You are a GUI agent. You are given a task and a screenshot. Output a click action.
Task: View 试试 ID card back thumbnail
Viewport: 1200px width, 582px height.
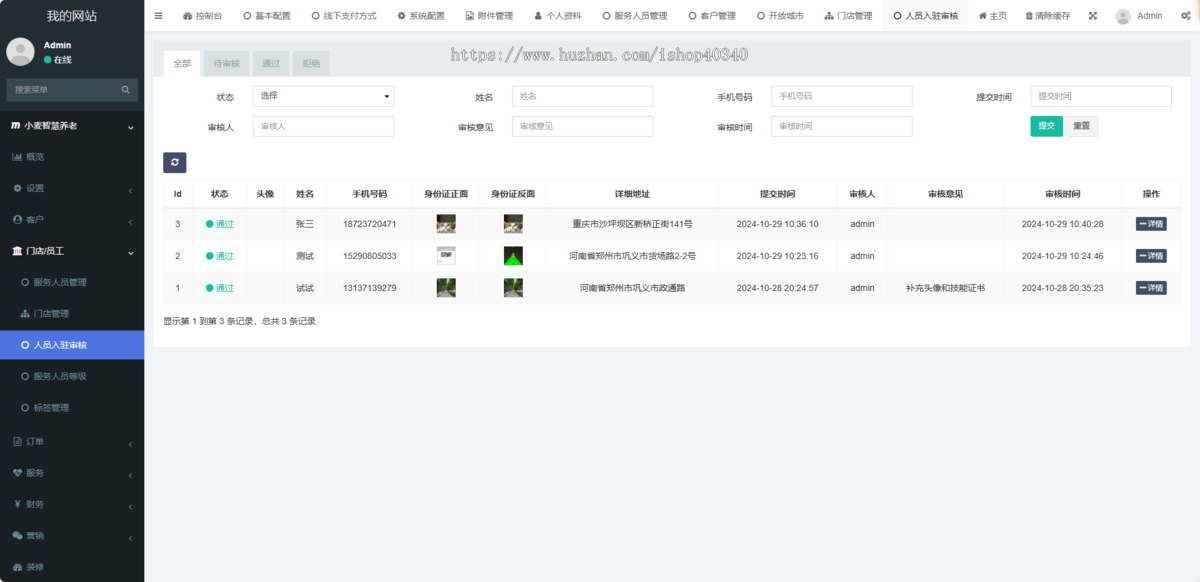point(513,288)
